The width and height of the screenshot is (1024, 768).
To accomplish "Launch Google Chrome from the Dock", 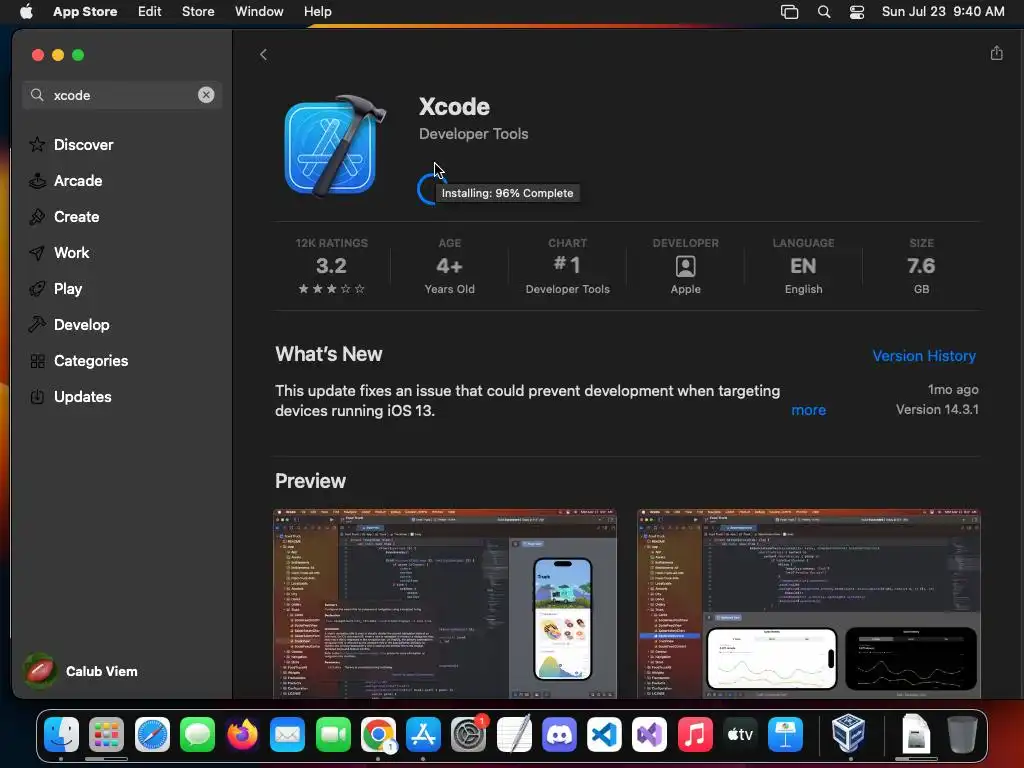I will pyautogui.click(x=378, y=734).
